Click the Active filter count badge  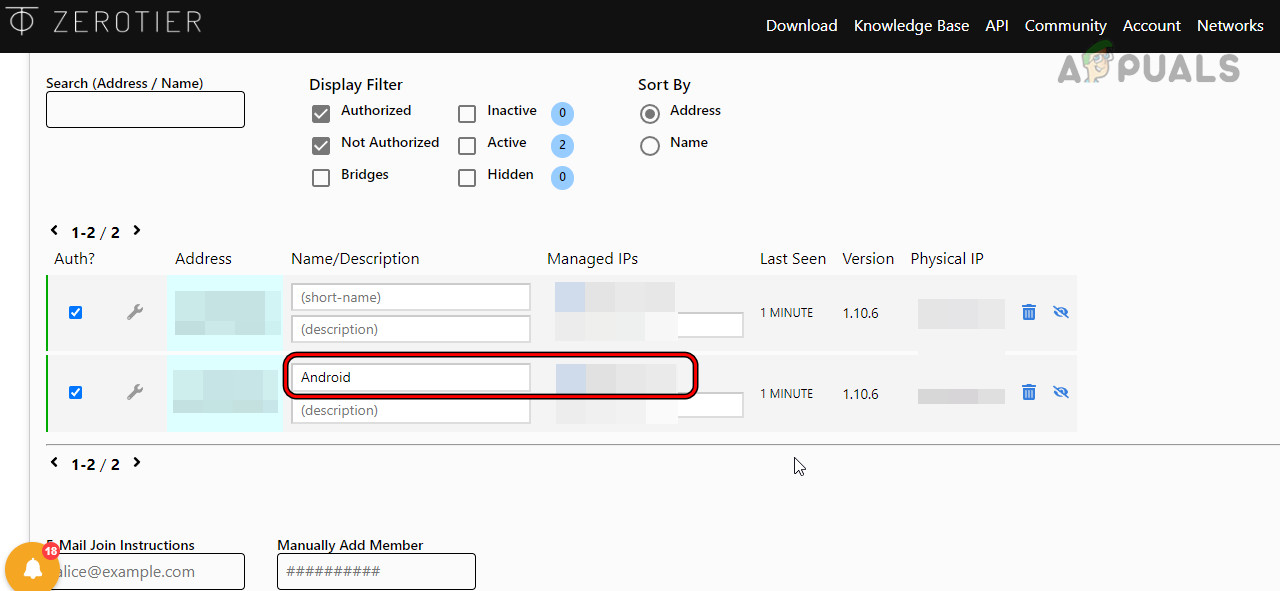(561, 145)
